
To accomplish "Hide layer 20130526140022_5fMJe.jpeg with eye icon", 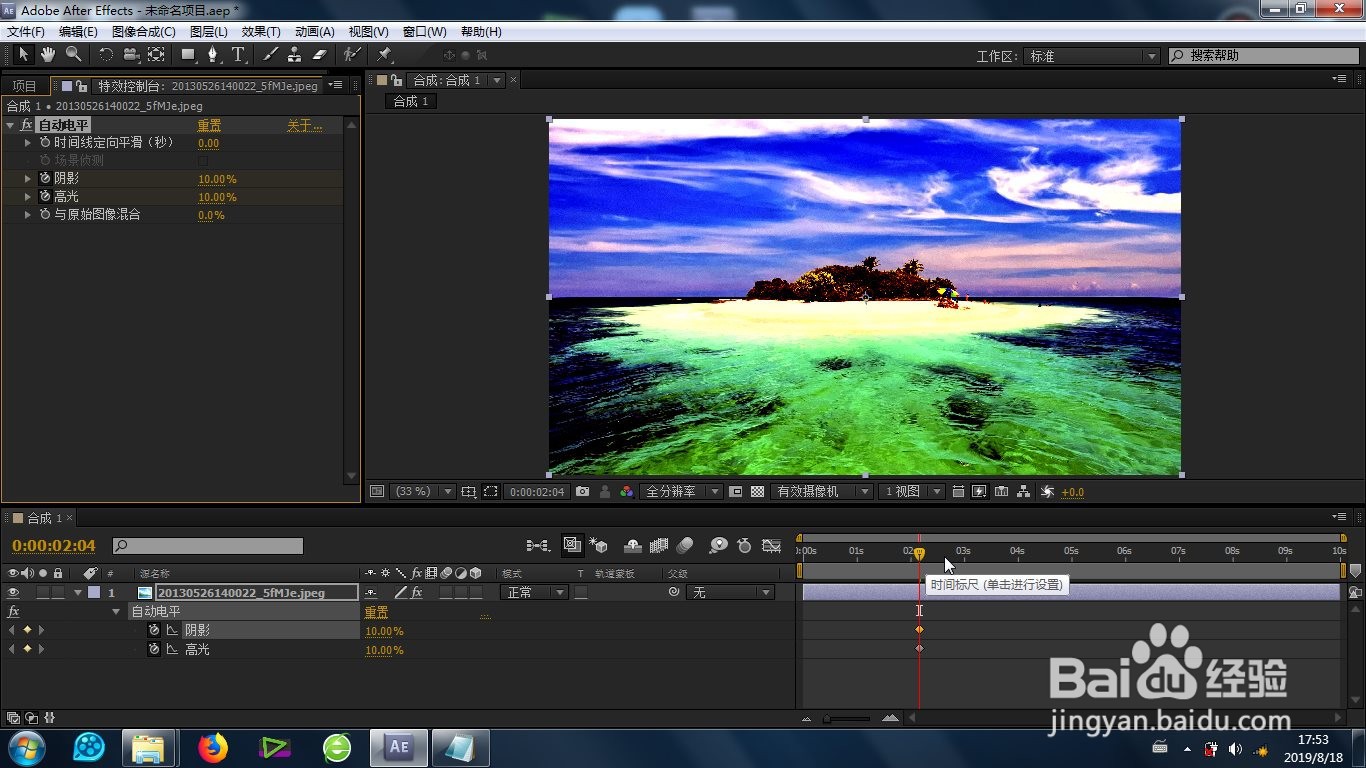I will click(13, 593).
